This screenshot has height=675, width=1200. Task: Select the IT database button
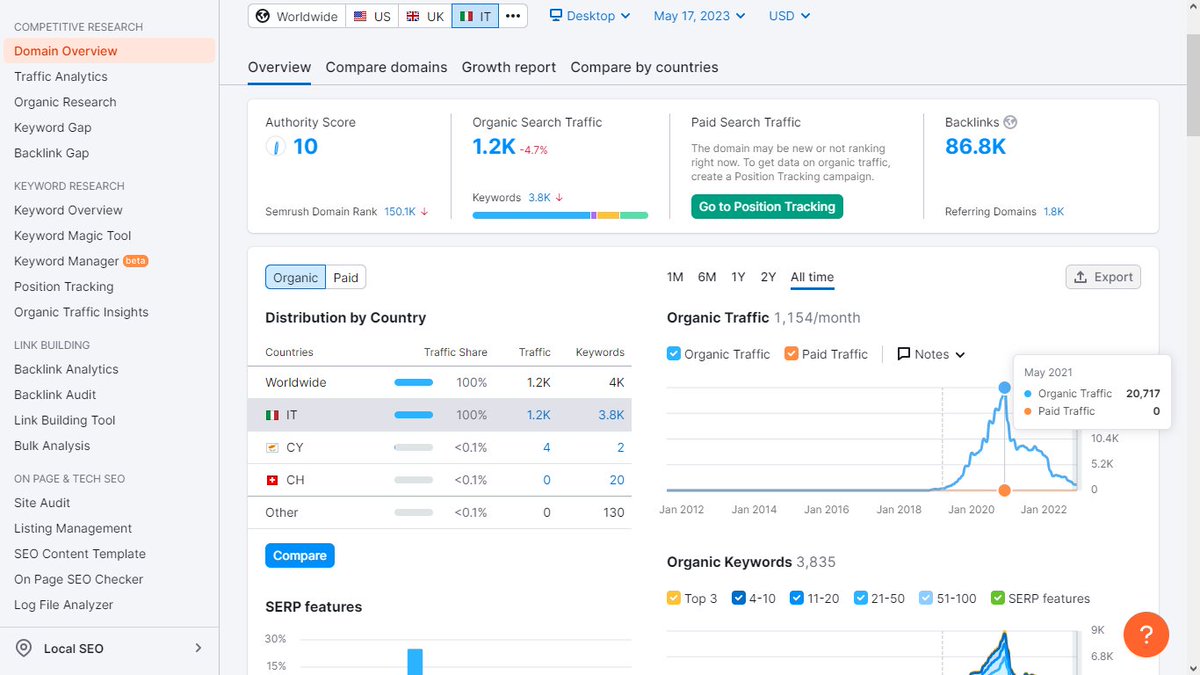click(x=475, y=16)
